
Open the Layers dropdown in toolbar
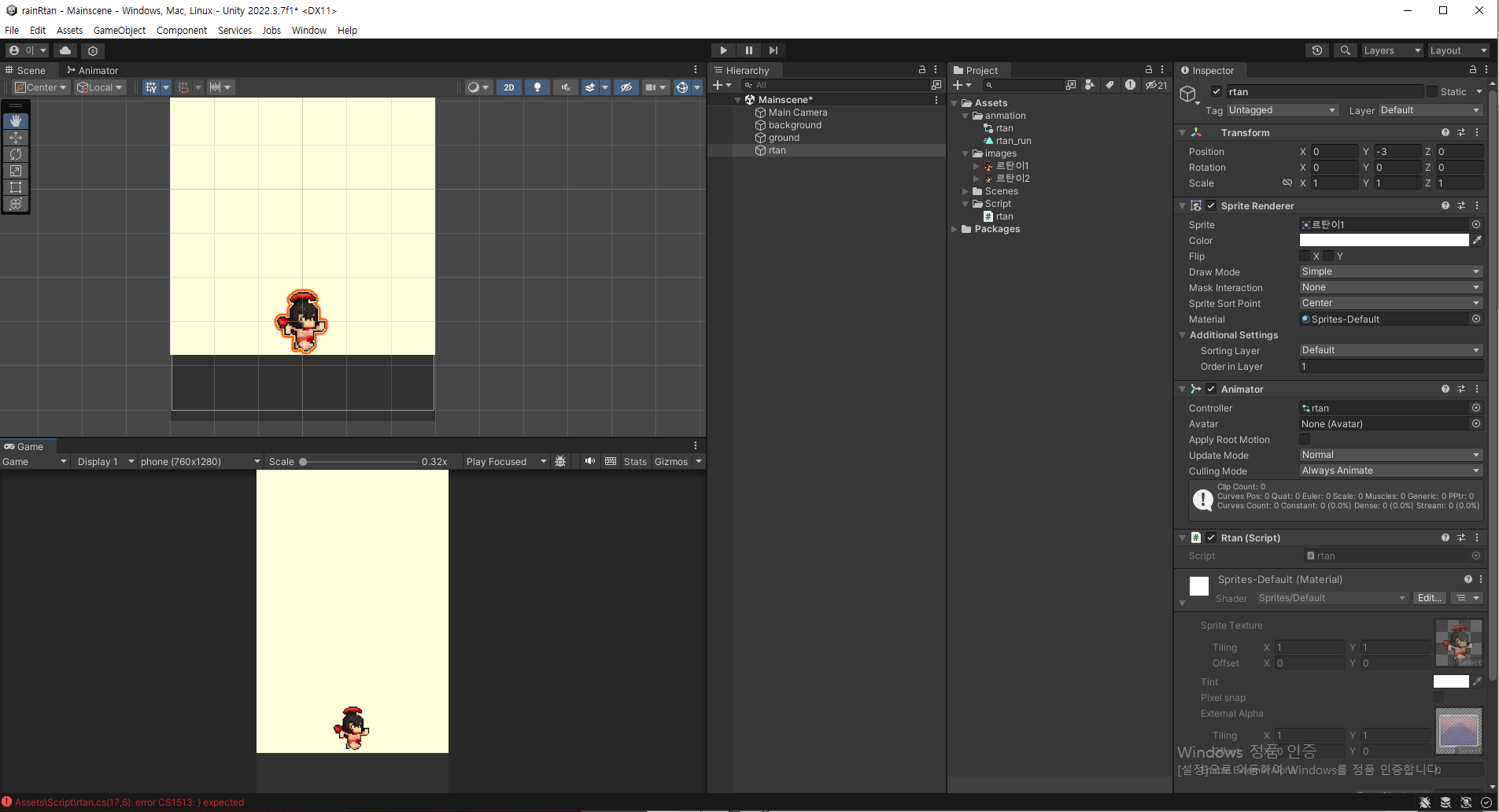coord(1392,50)
